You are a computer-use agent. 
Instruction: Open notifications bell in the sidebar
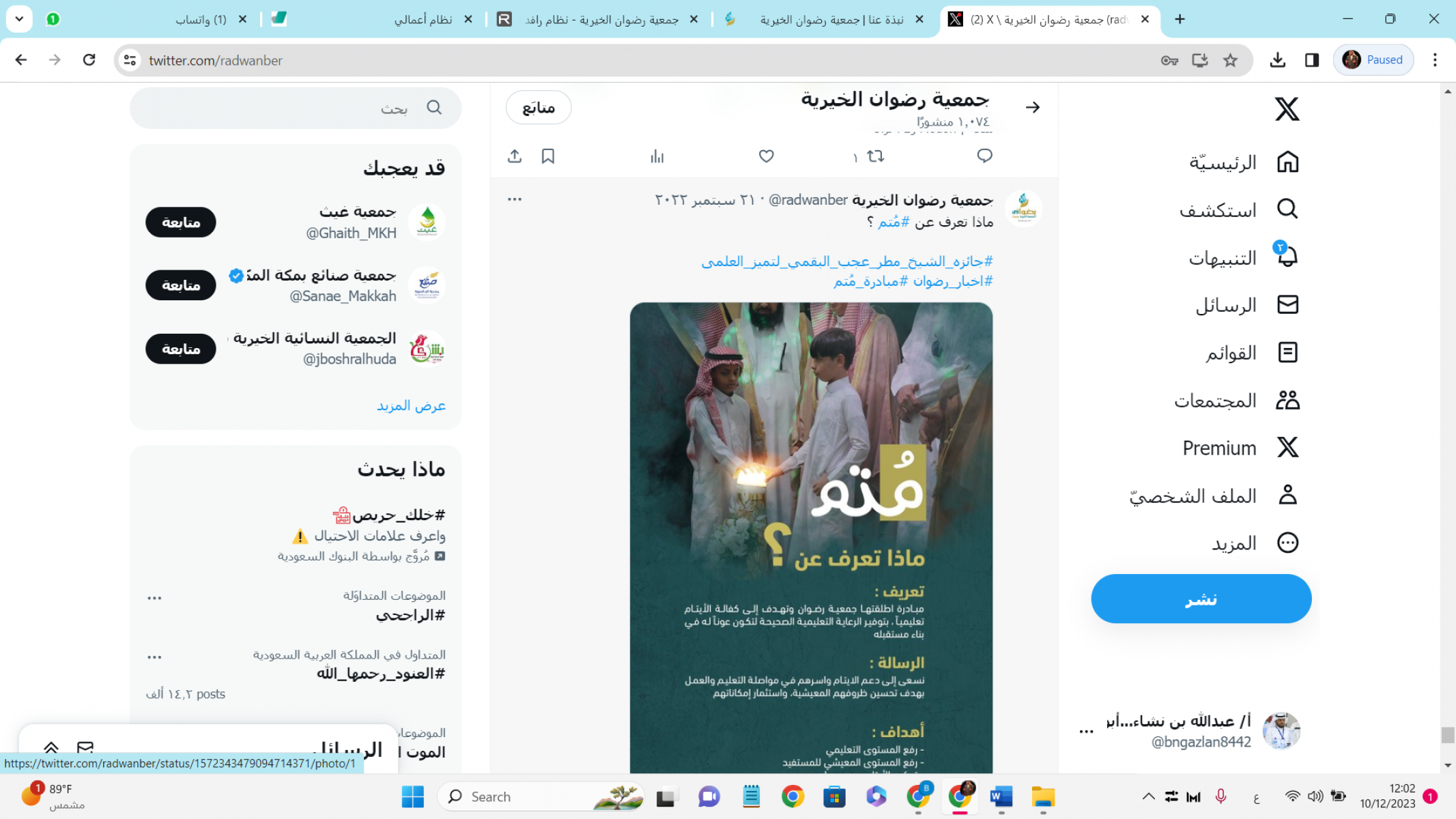[1287, 257]
